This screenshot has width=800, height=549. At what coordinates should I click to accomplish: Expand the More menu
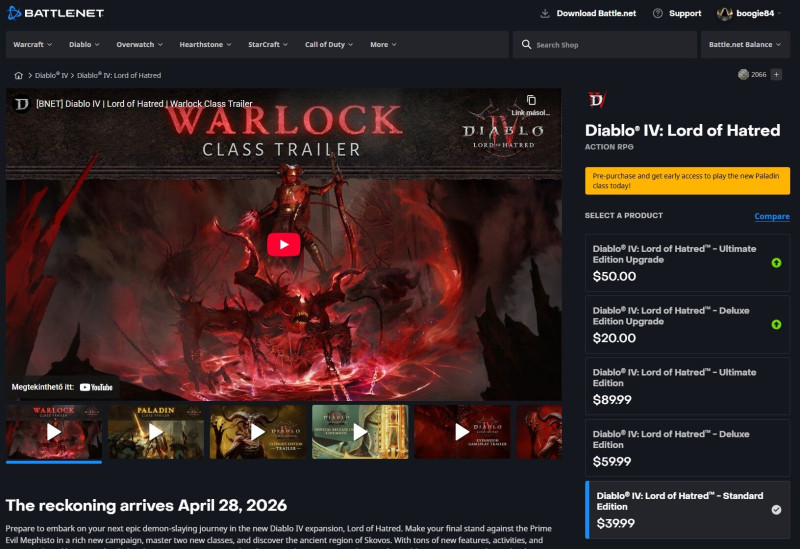point(383,44)
